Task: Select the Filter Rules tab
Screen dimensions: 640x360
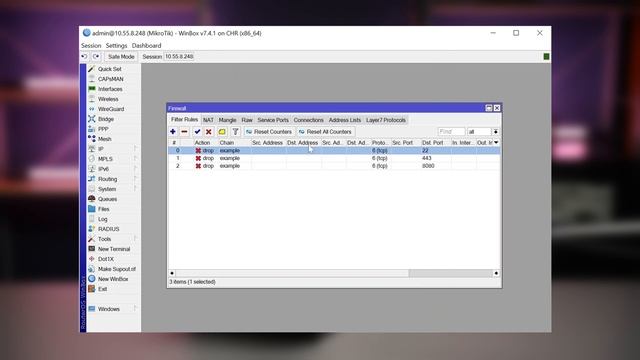Action: [x=184, y=120]
